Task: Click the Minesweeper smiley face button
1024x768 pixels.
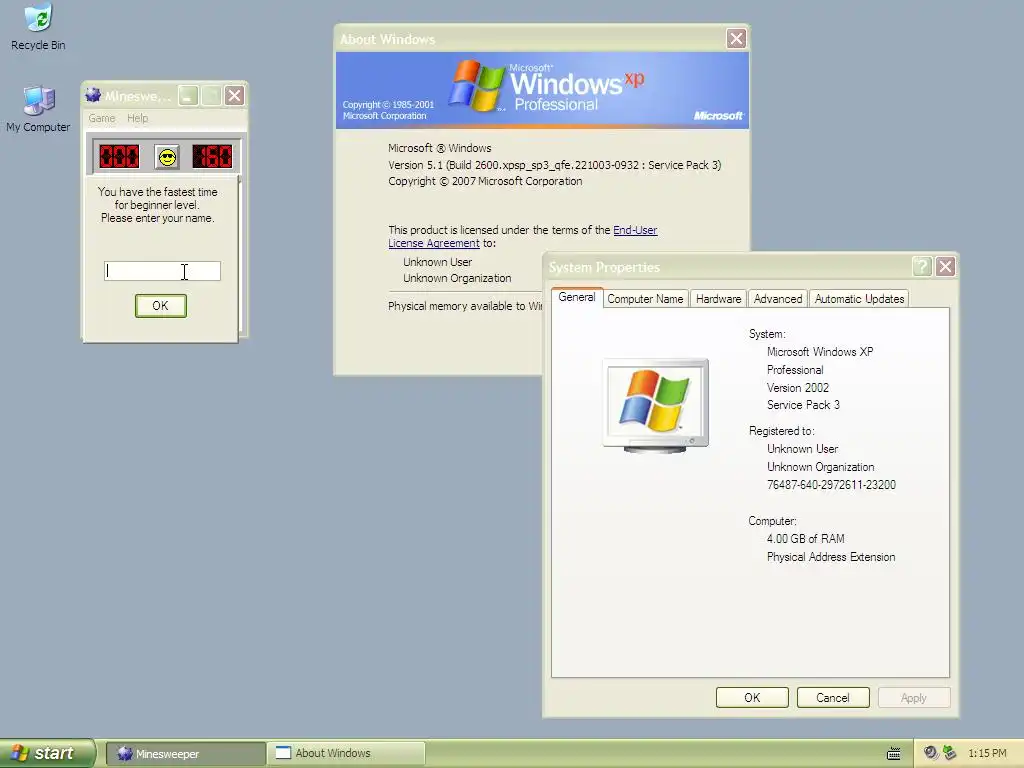Action: point(167,157)
